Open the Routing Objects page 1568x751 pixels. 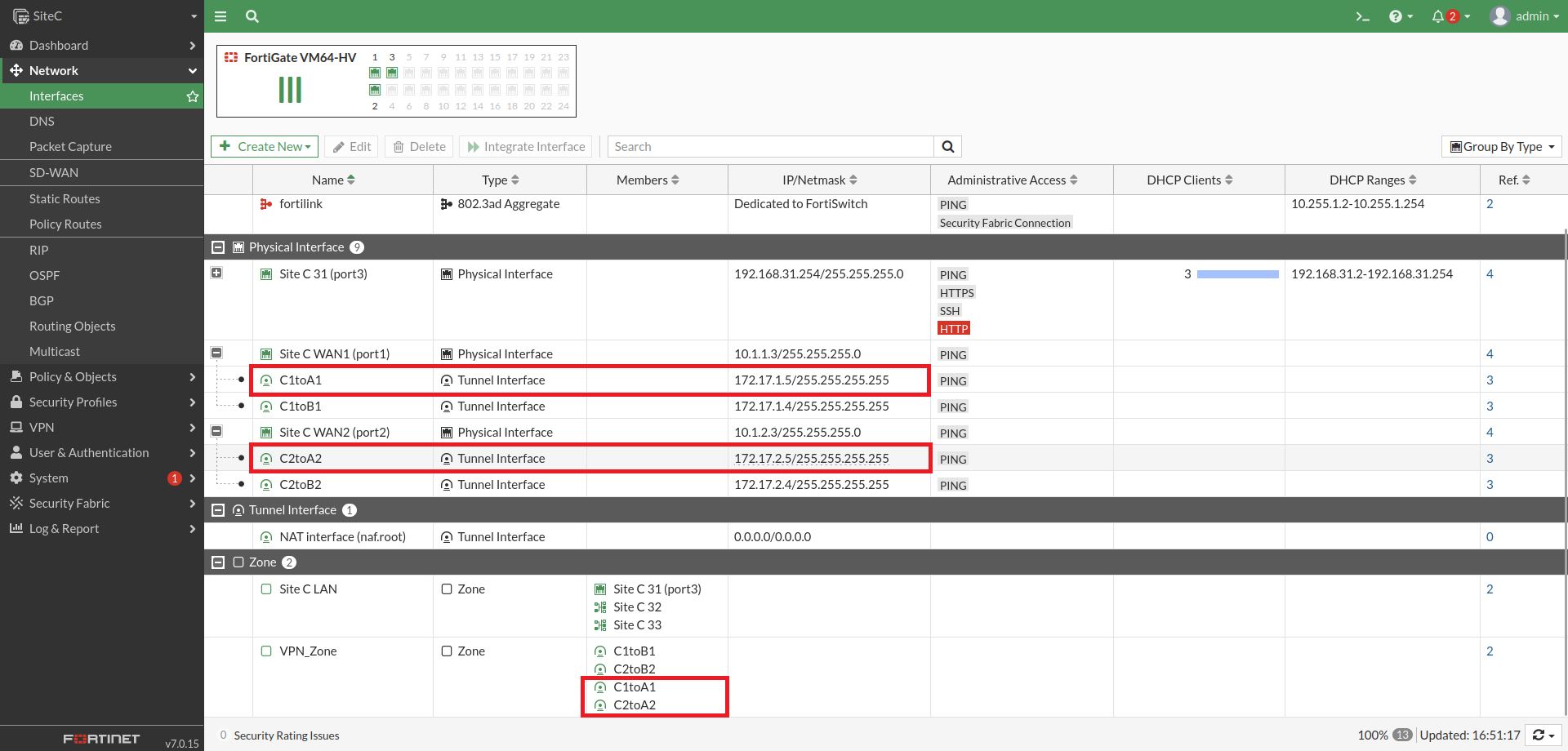[x=102, y=327]
